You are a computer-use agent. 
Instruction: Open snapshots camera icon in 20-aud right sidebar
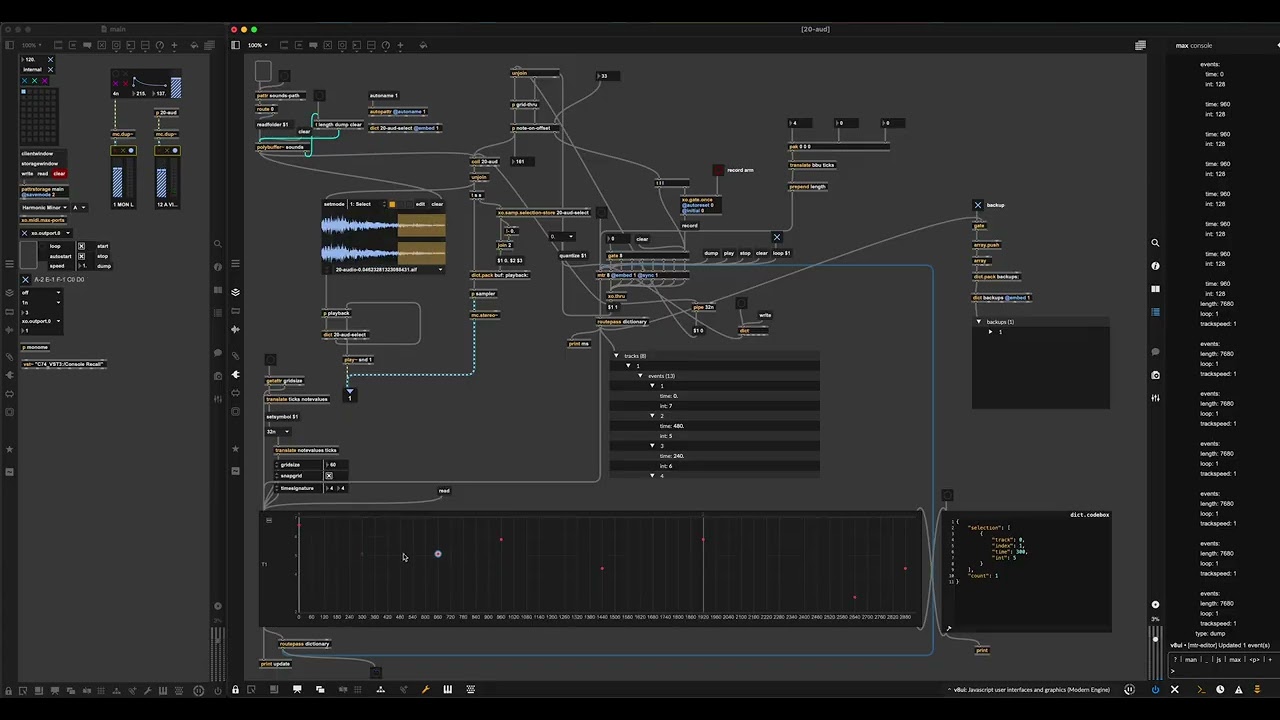coord(1155,375)
